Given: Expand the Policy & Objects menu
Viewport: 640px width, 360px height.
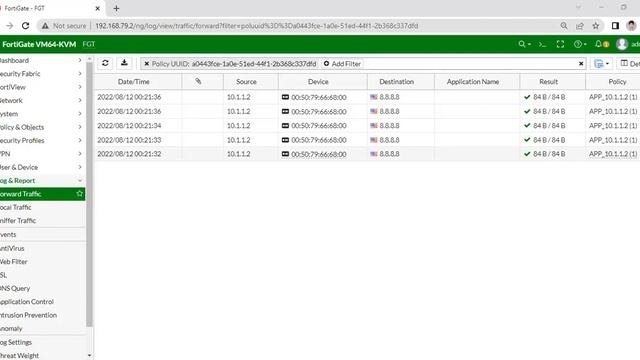Looking at the screenshot, I should (42, 127).
